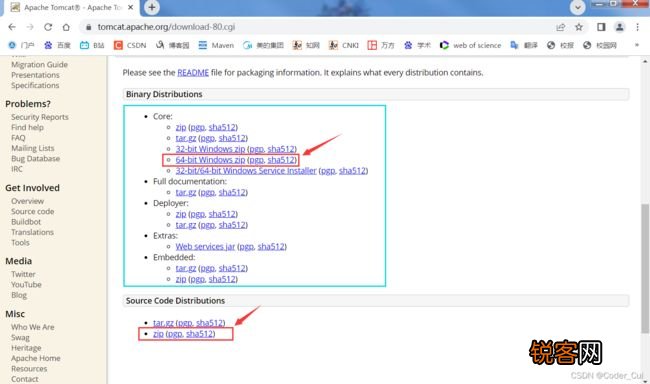Open Mailing Lists in sidebar
Viewport: 650px width, 384px height.
(33, 148)
